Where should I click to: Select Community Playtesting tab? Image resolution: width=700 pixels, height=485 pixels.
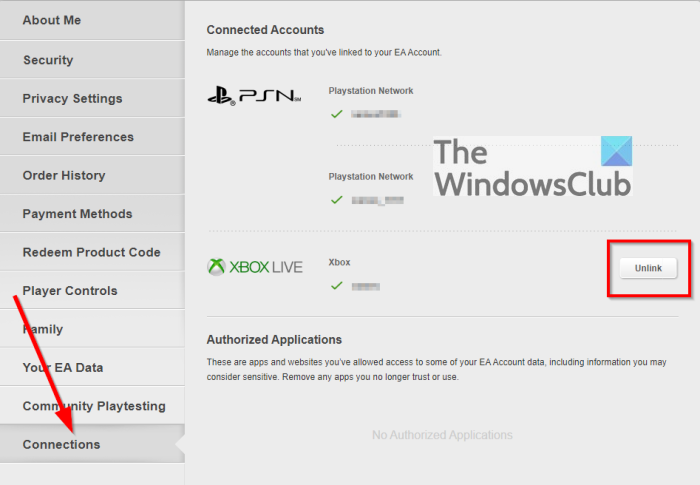[94, 406]
